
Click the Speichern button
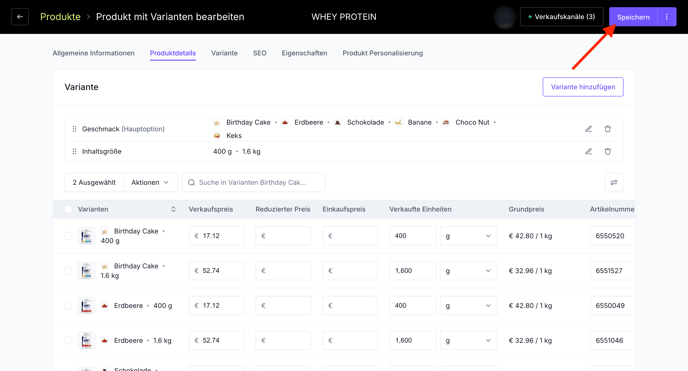coord(633,17)
